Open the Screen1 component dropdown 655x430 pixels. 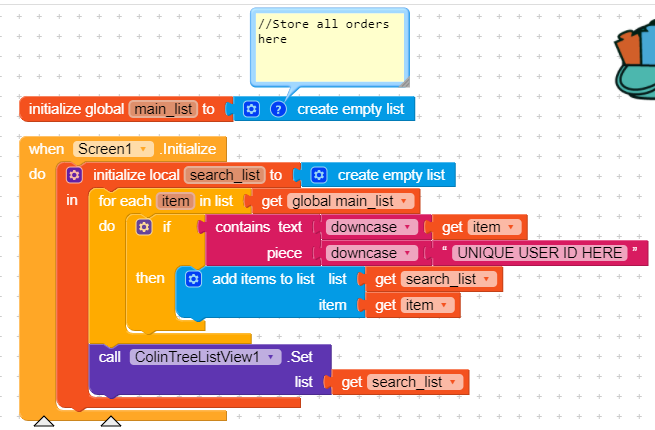pyautogui.click(x=143, y=149)
